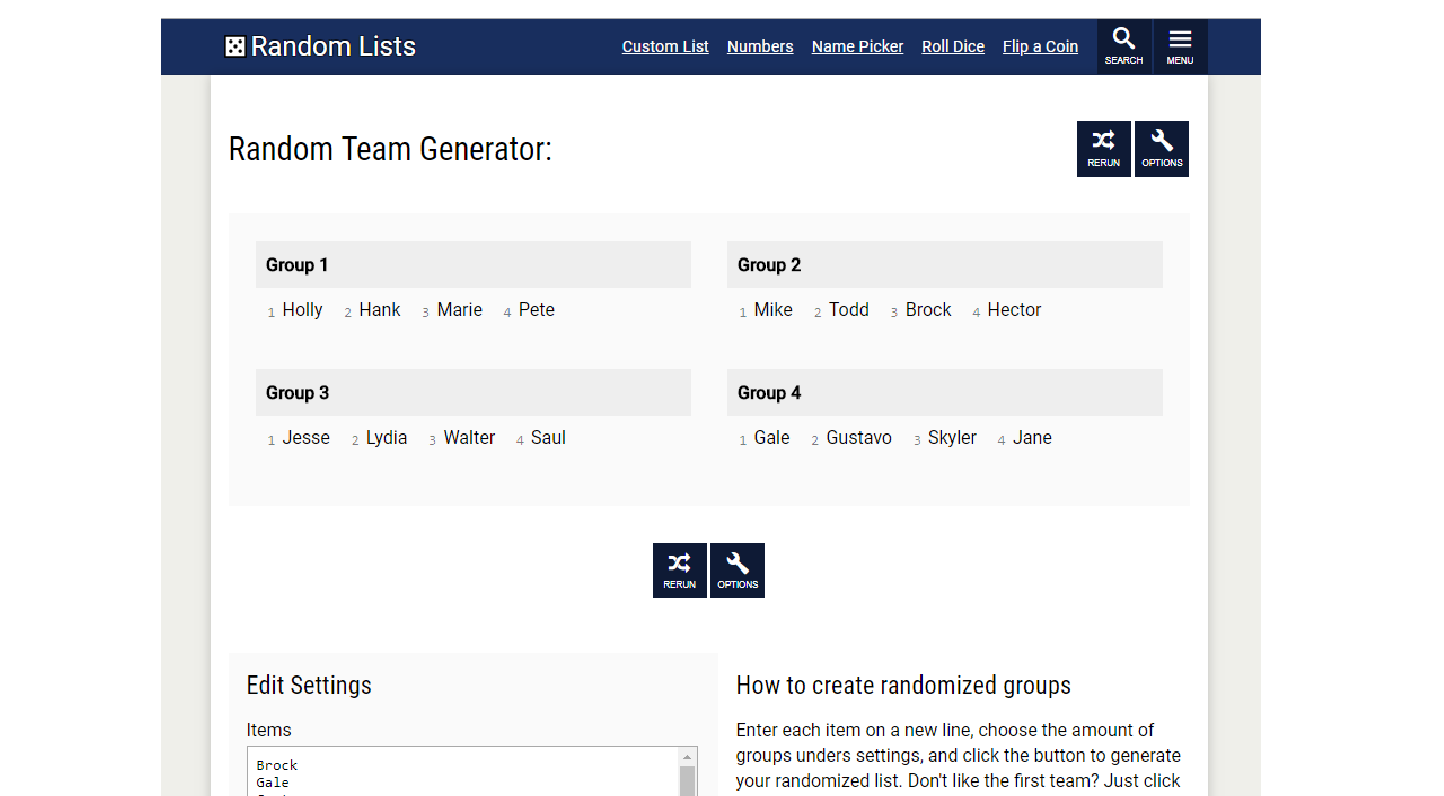Select the Group 4 header
1444x796 pixels.
769,392
